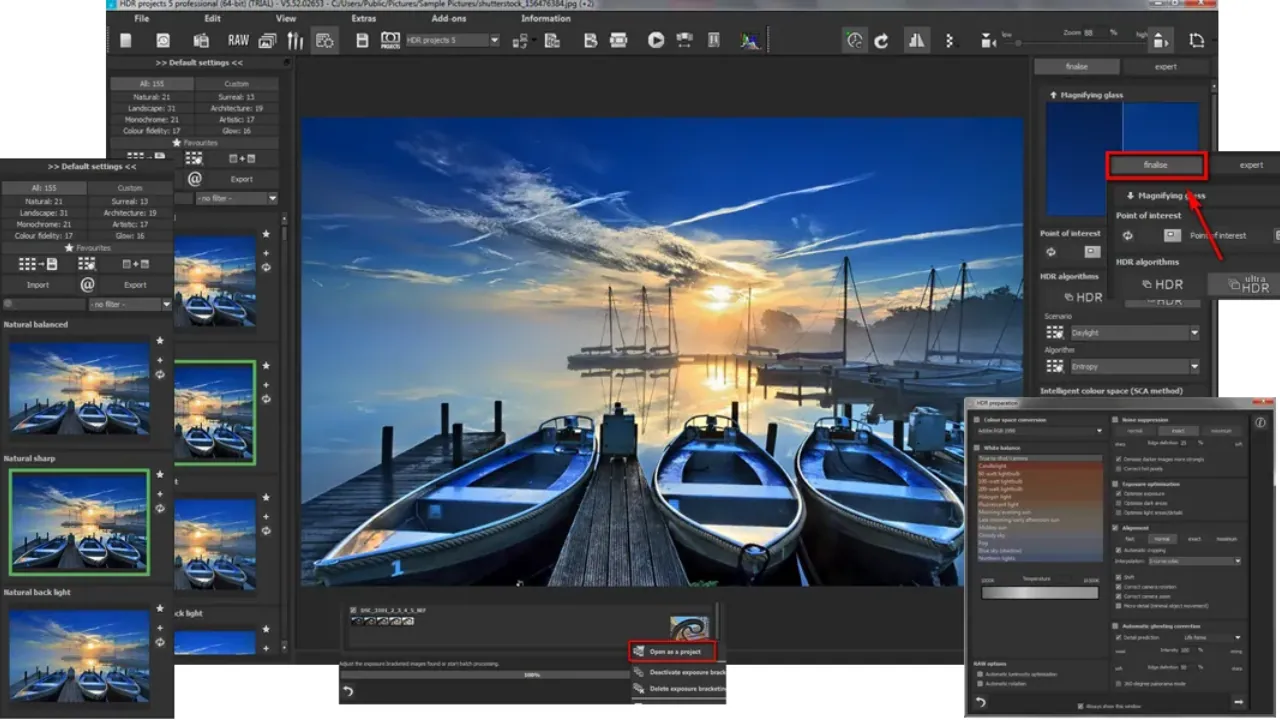Set Noise suppression to maximum
Image resolution: width=1280 pixels, height=720 pixels.
pyautogui.click(x=1221, y=431)
